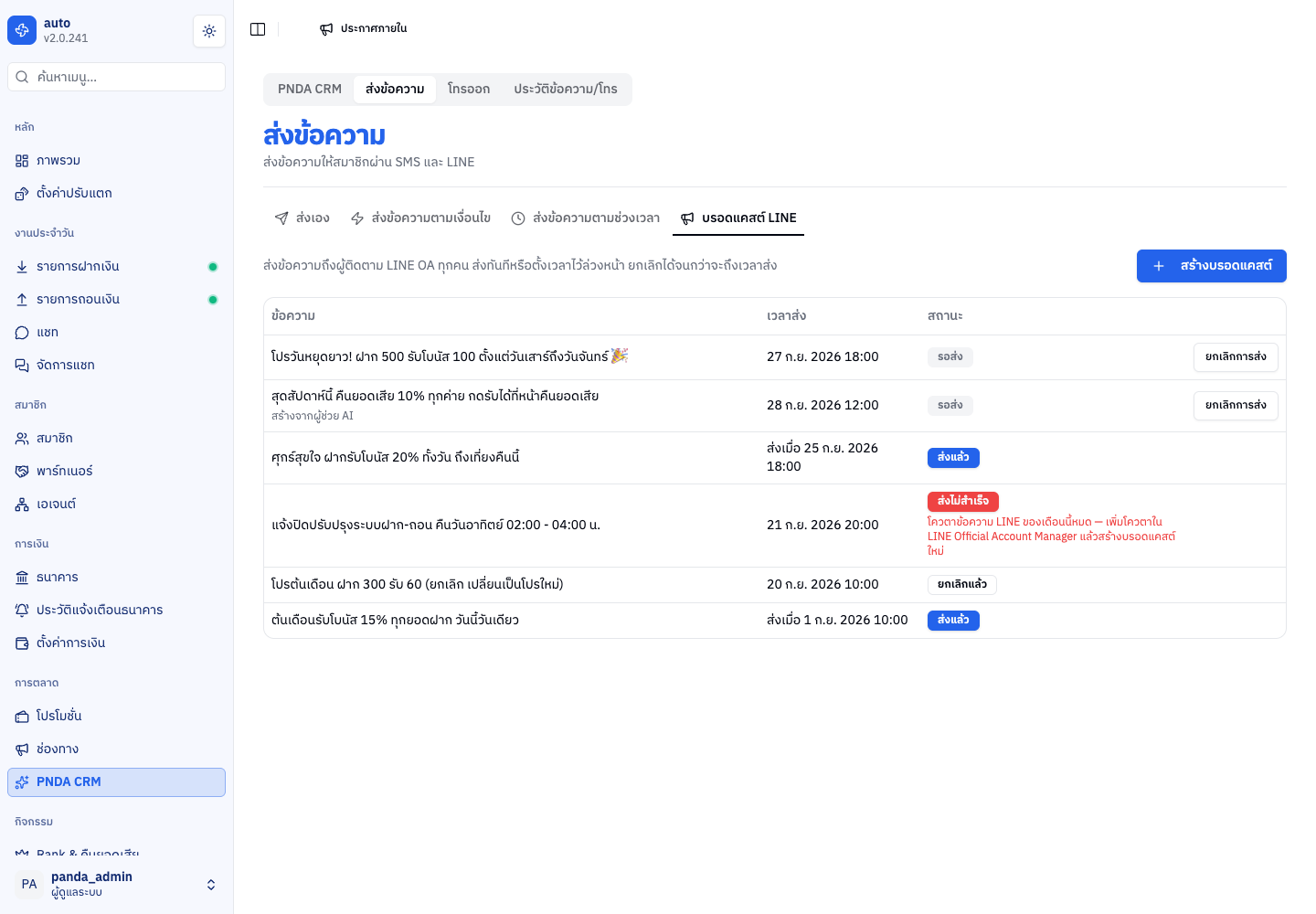Image resolution: width=1316 pixels, height=914 pixels.
Task: Select the ส่งเอง sub-tab
Action: [302, 218]
